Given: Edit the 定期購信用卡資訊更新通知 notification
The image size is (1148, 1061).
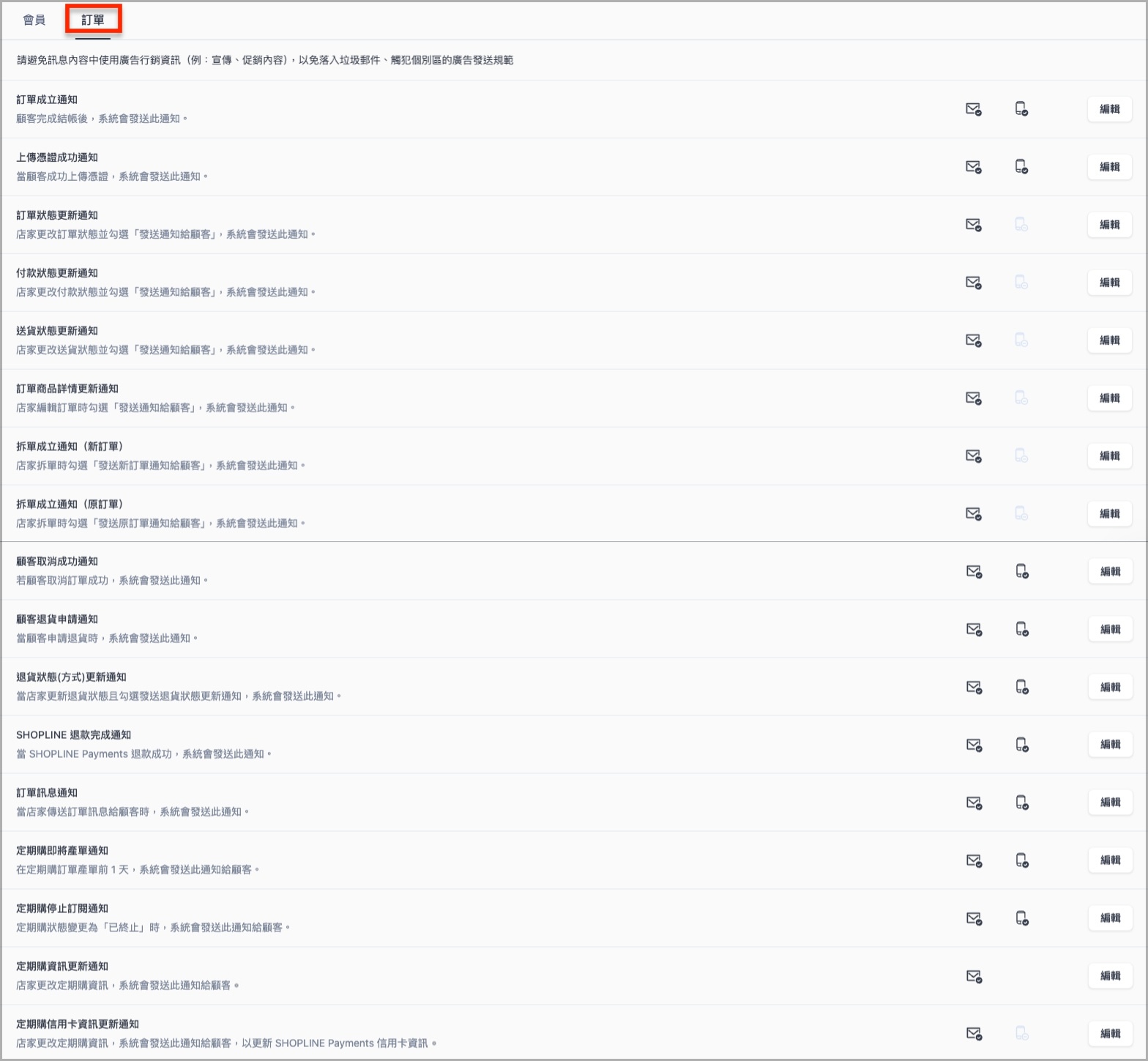Looking at the screenshot, I should [x=1111, y=1034].
